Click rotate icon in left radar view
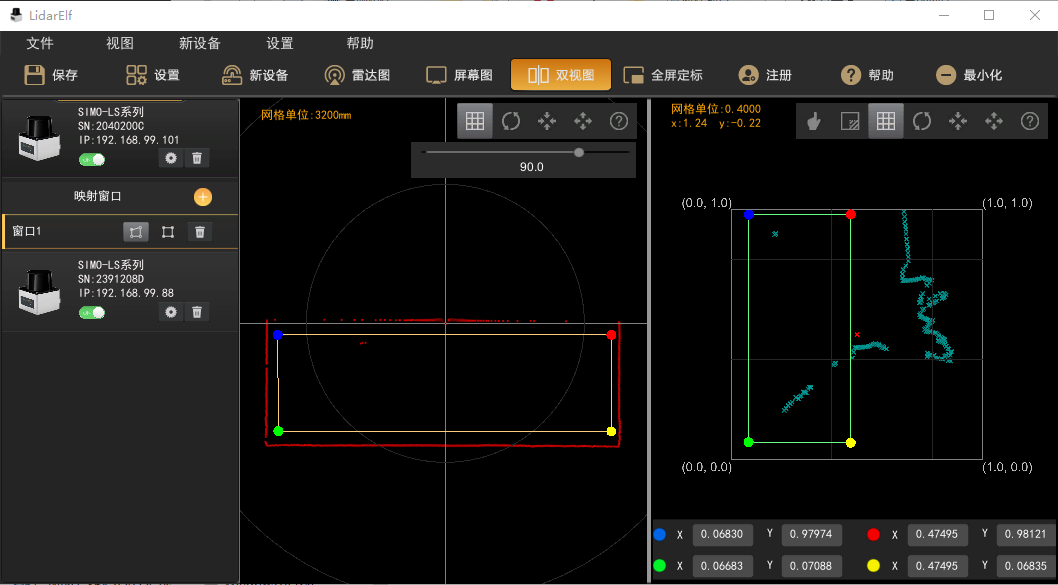 [x=511, y=121]
